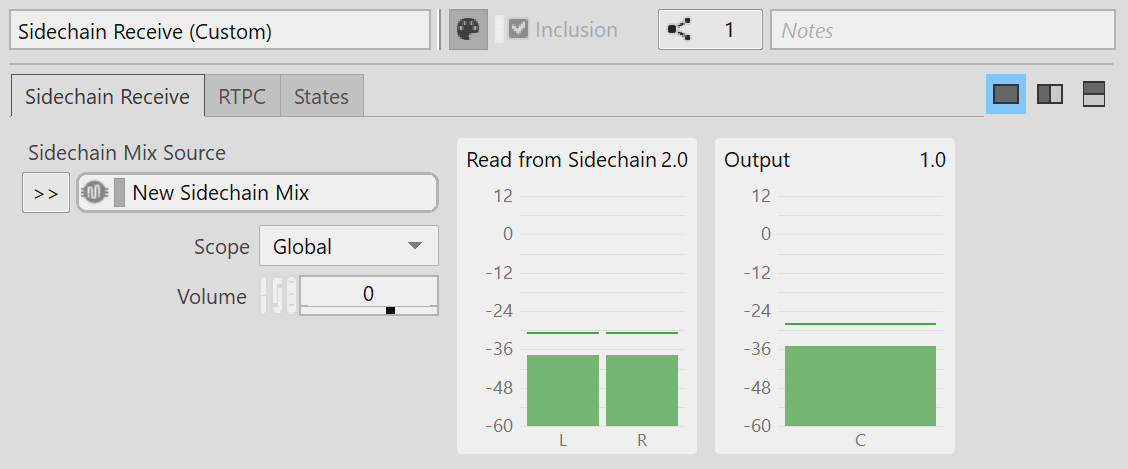Open the Scope dropdown set to Global

click(348, 246)
